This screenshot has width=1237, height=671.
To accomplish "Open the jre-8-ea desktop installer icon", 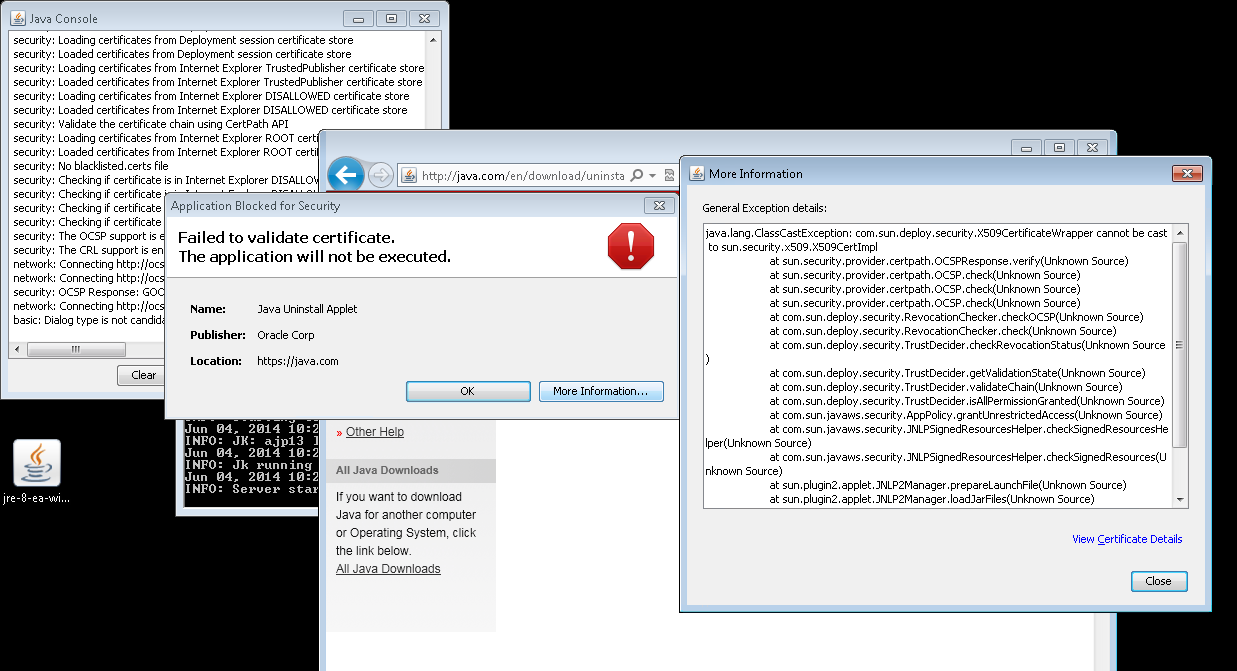I will pos(37,464).
